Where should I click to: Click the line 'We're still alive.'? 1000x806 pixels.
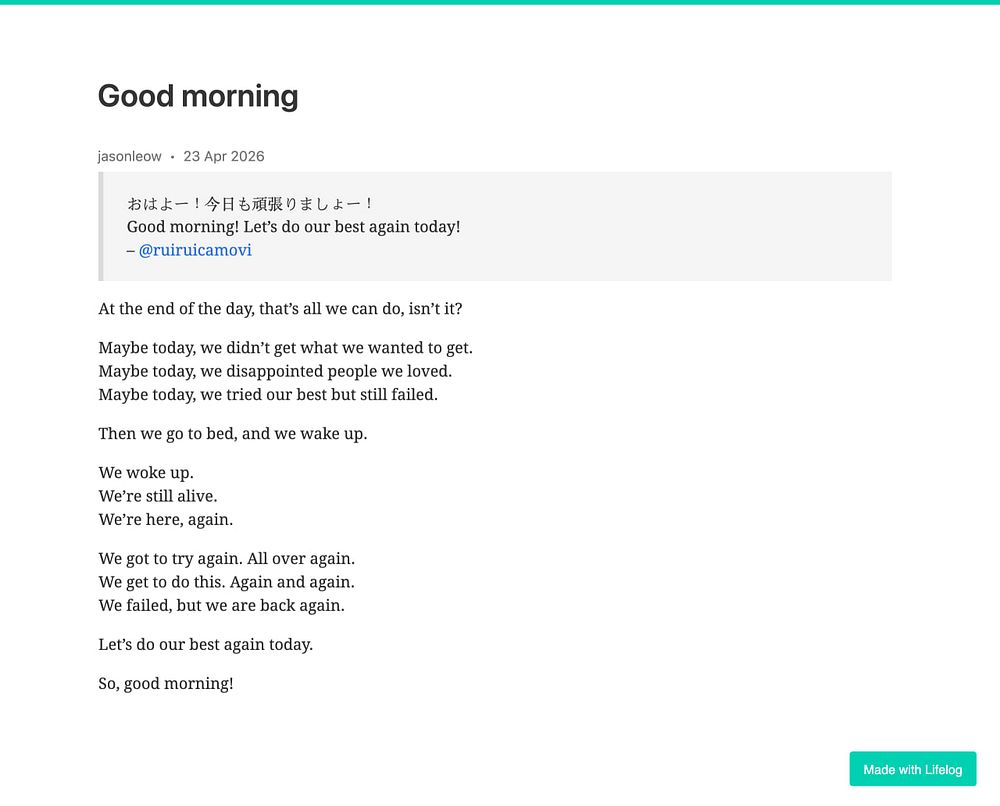(158, 496)
